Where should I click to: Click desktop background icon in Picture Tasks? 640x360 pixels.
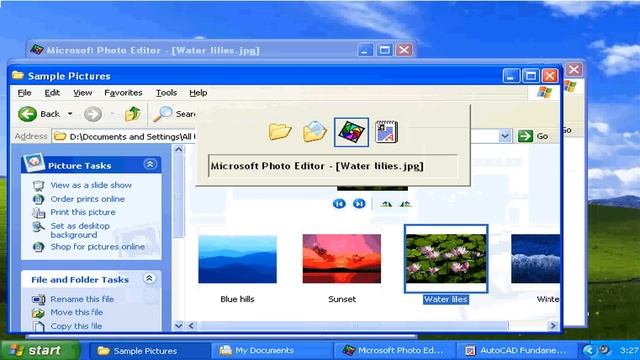click(38, 227)
